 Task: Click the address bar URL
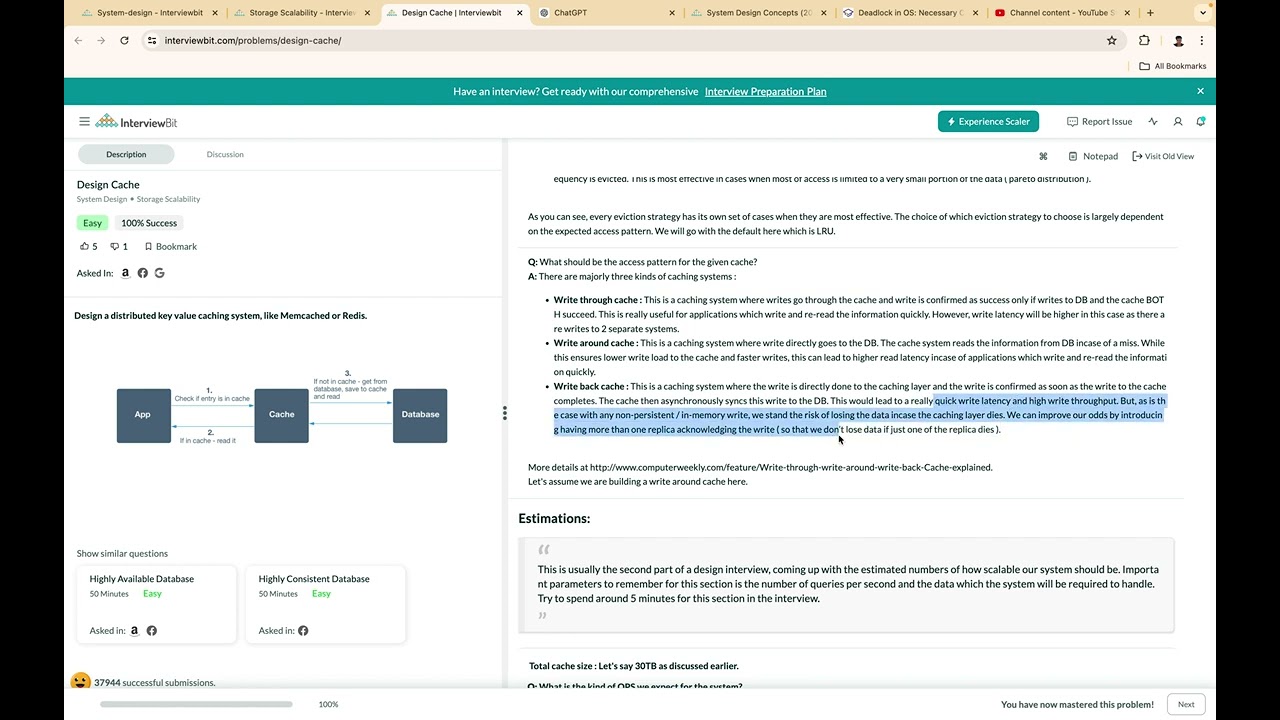[253, 41]
